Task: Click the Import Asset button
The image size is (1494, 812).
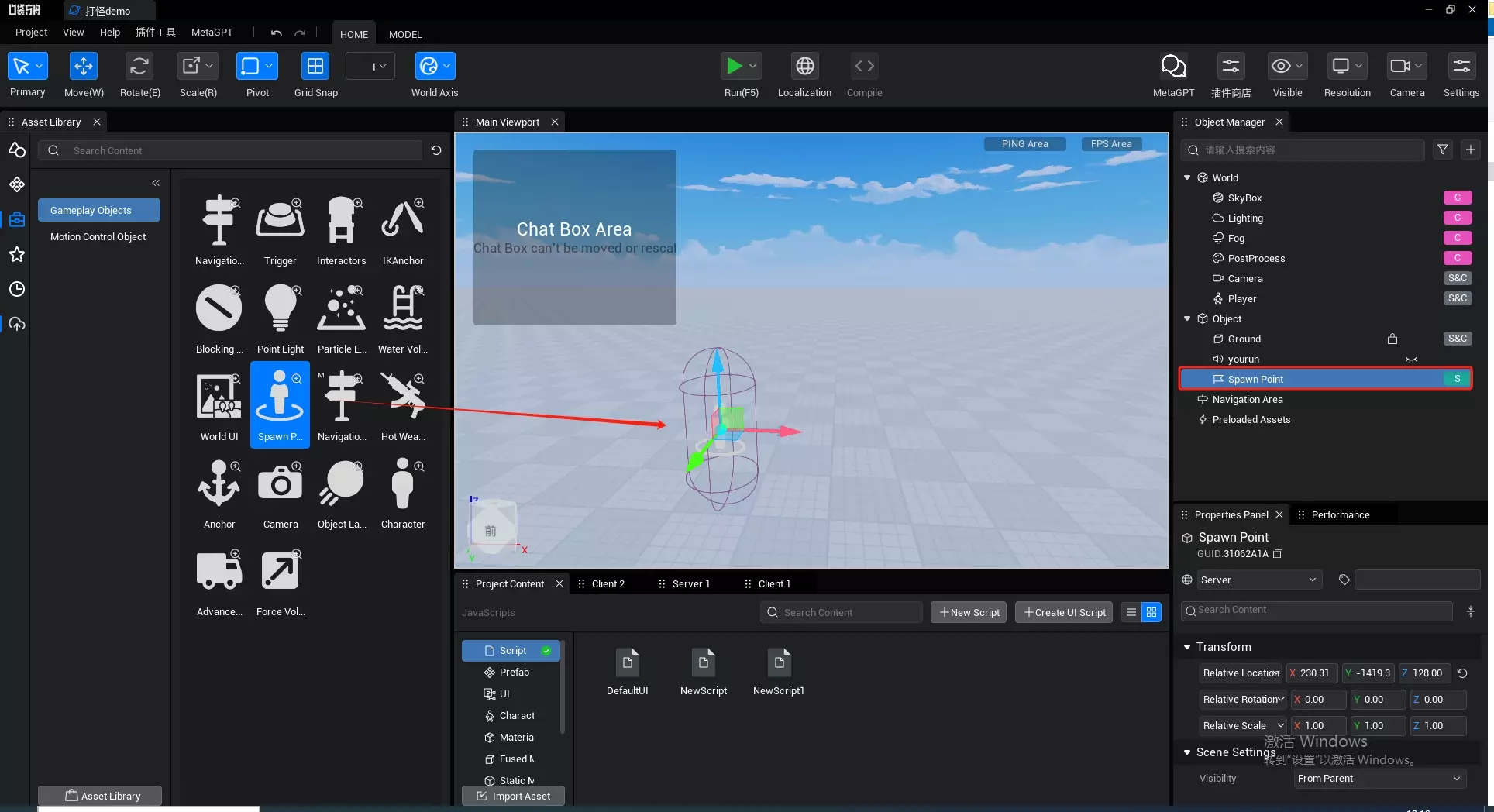Action: 513,796
